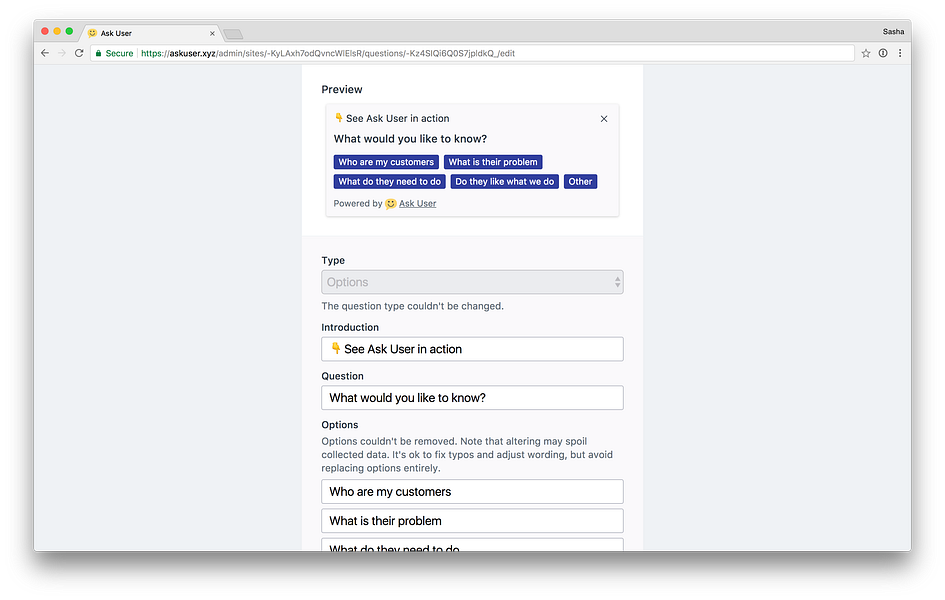The width and height of the screenshot is (945, 600).
Task: Select 'What do they need to do' option
Action: (389, 181)
